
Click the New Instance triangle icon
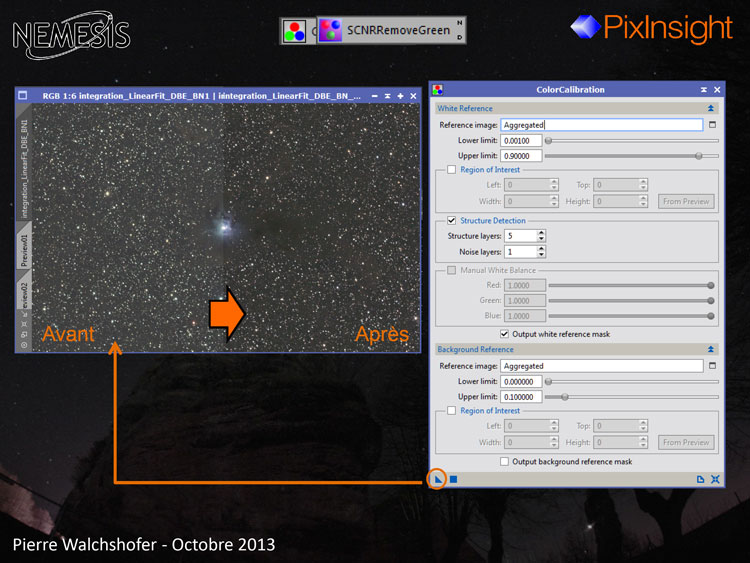tap(438, 479)
